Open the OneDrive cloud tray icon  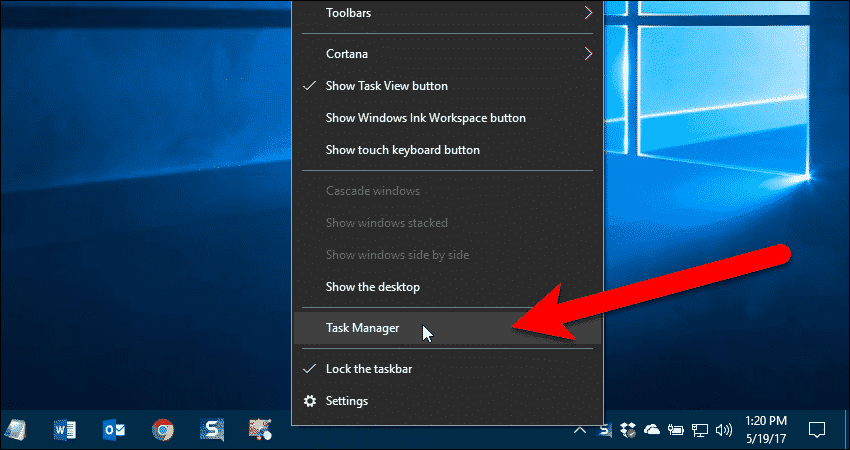(652, 430)
